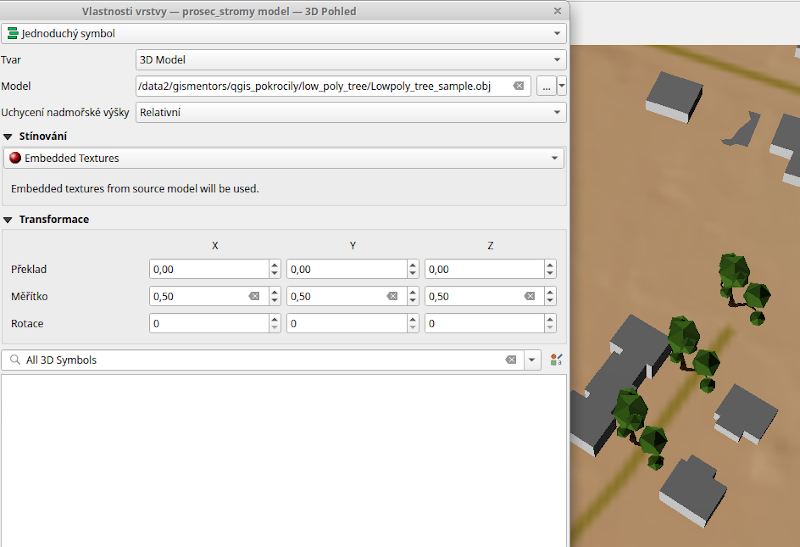Viewport: 800px width, 547px height.
Task: Decrease the Rotace Y value
Action: pyautogui.click(x=413, y=328)
